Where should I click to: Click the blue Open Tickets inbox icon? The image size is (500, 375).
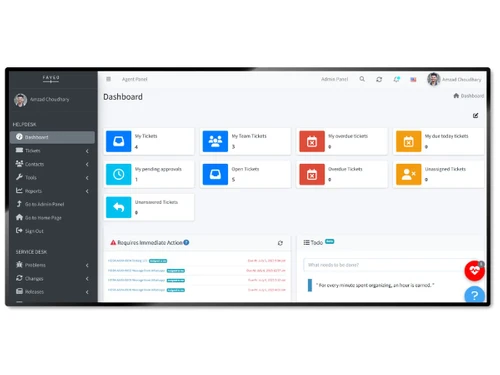coord(215,174)
